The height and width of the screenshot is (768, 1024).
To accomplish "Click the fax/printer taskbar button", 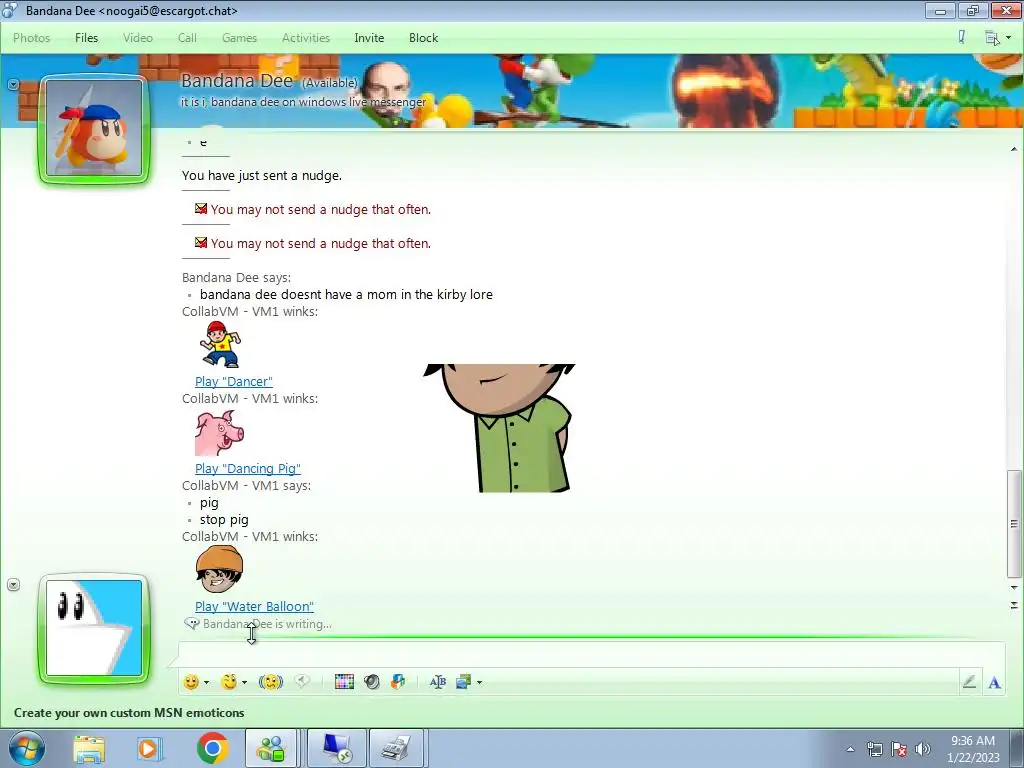I will coord(397,748).
